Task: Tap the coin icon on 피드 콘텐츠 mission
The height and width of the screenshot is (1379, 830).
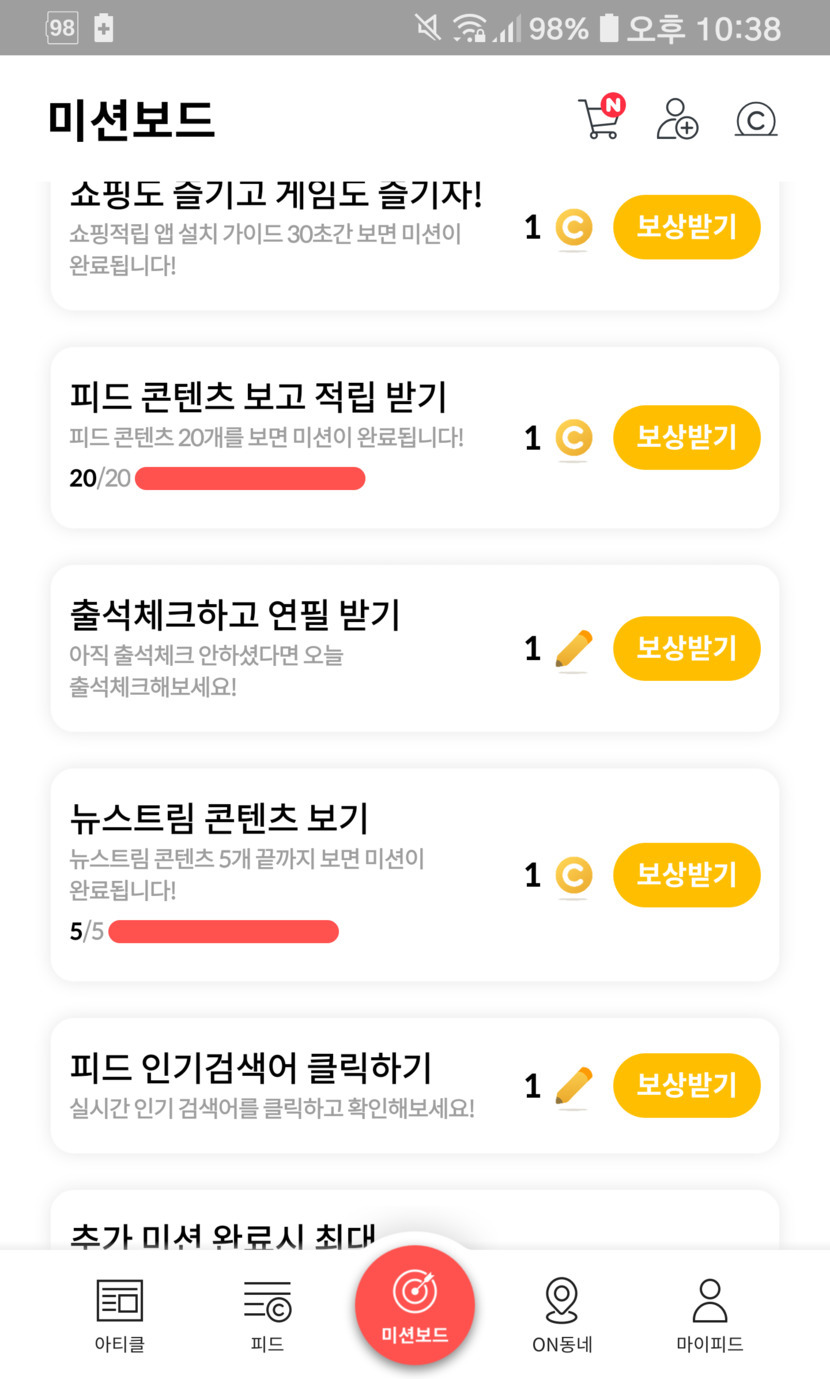Action: pyautogui.click(x=573, y=438)
